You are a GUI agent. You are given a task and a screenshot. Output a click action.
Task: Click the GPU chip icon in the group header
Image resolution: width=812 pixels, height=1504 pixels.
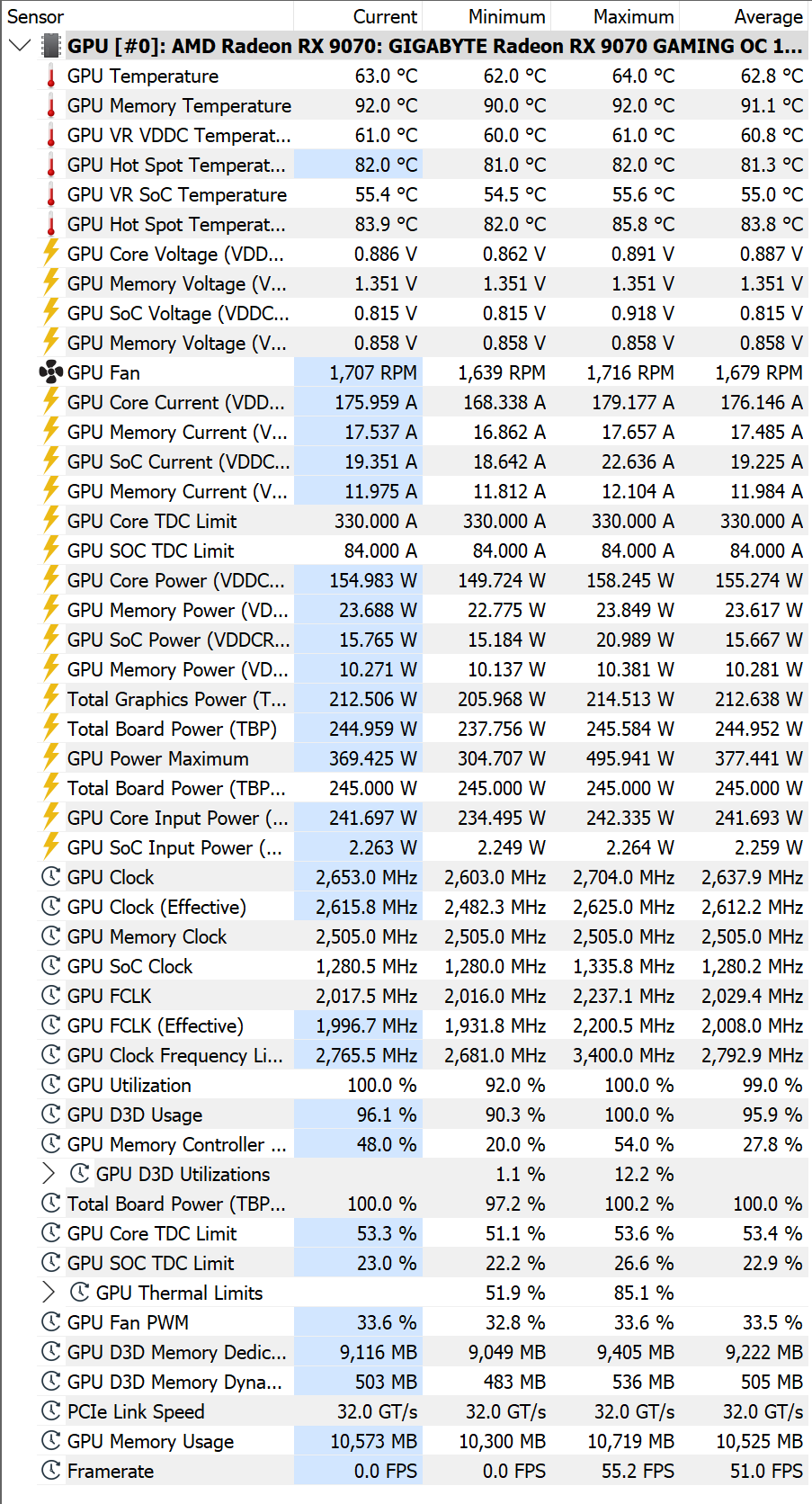point(51,46)
